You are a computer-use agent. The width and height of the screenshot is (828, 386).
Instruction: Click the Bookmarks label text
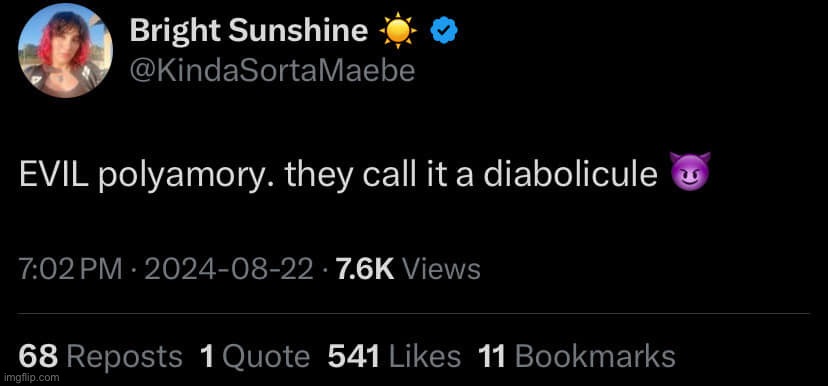(595, 356)
